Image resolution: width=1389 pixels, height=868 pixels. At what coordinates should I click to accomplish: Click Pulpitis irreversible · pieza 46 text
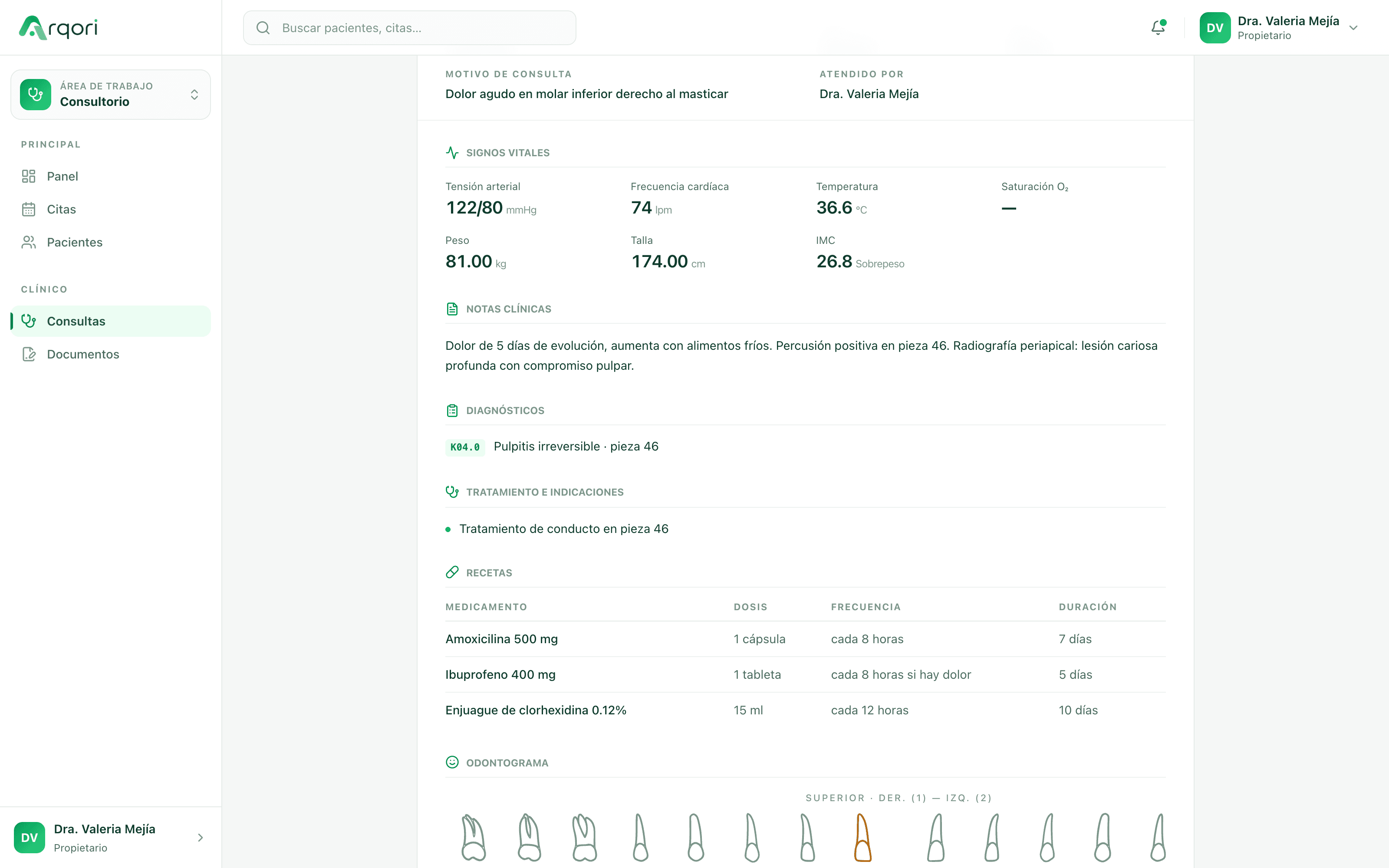[576, 447]
